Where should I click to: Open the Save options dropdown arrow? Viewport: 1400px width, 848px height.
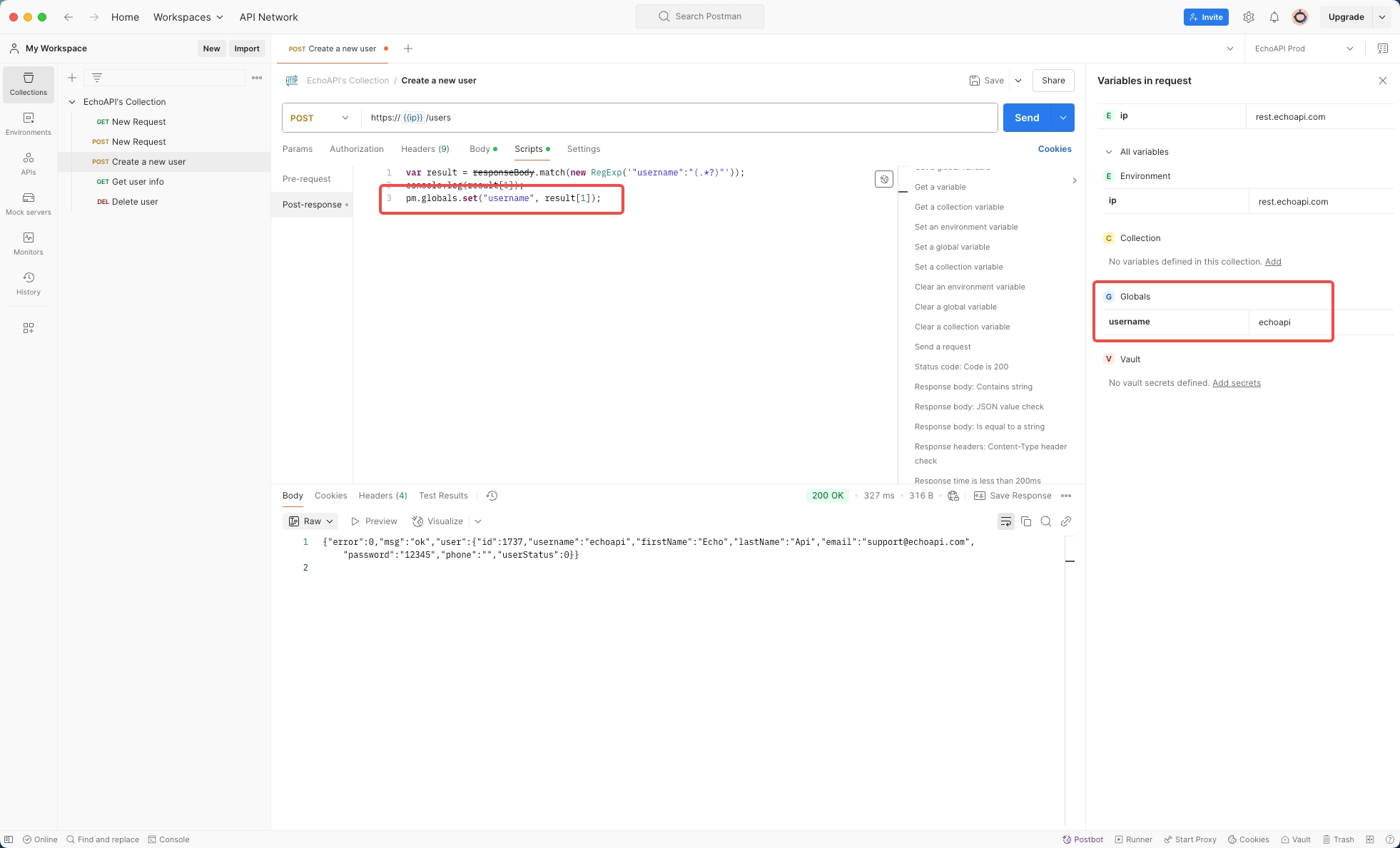click(1018, 81)
